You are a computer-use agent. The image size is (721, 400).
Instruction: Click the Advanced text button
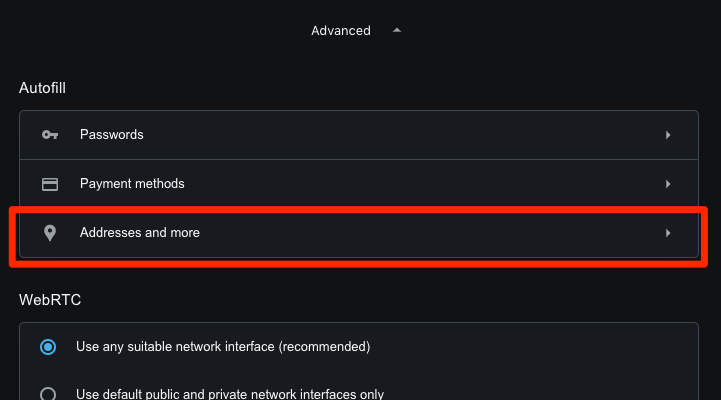tap(340, 31)
